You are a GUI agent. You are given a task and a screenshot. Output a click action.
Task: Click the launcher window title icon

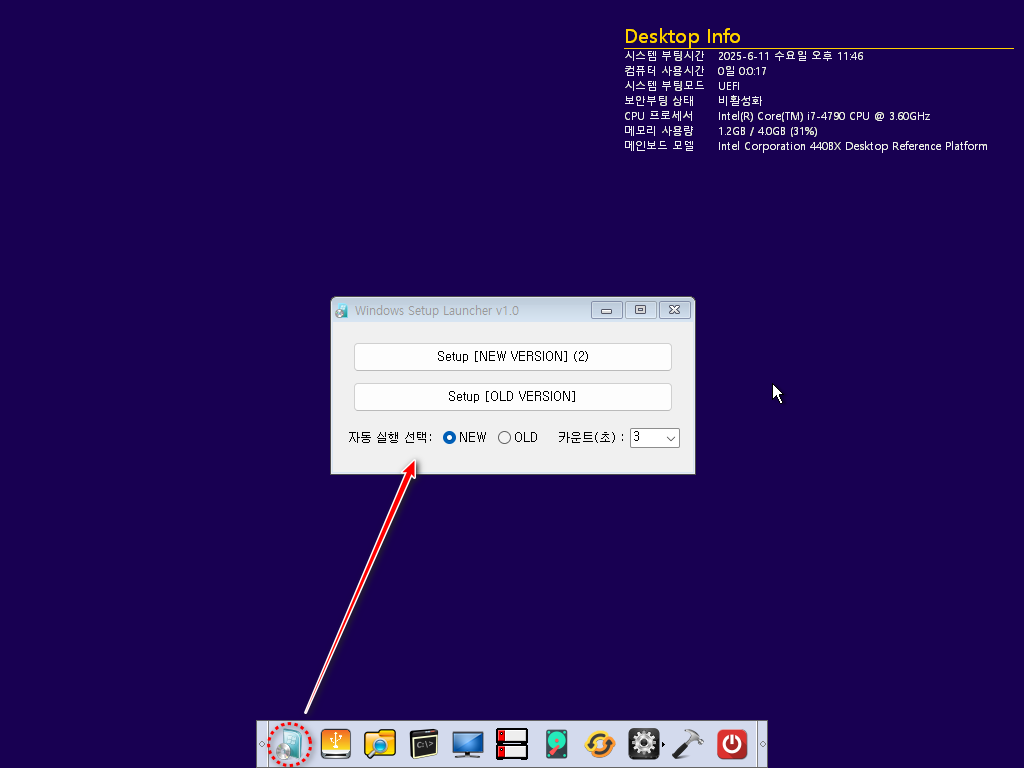click(x=342, y=311)
